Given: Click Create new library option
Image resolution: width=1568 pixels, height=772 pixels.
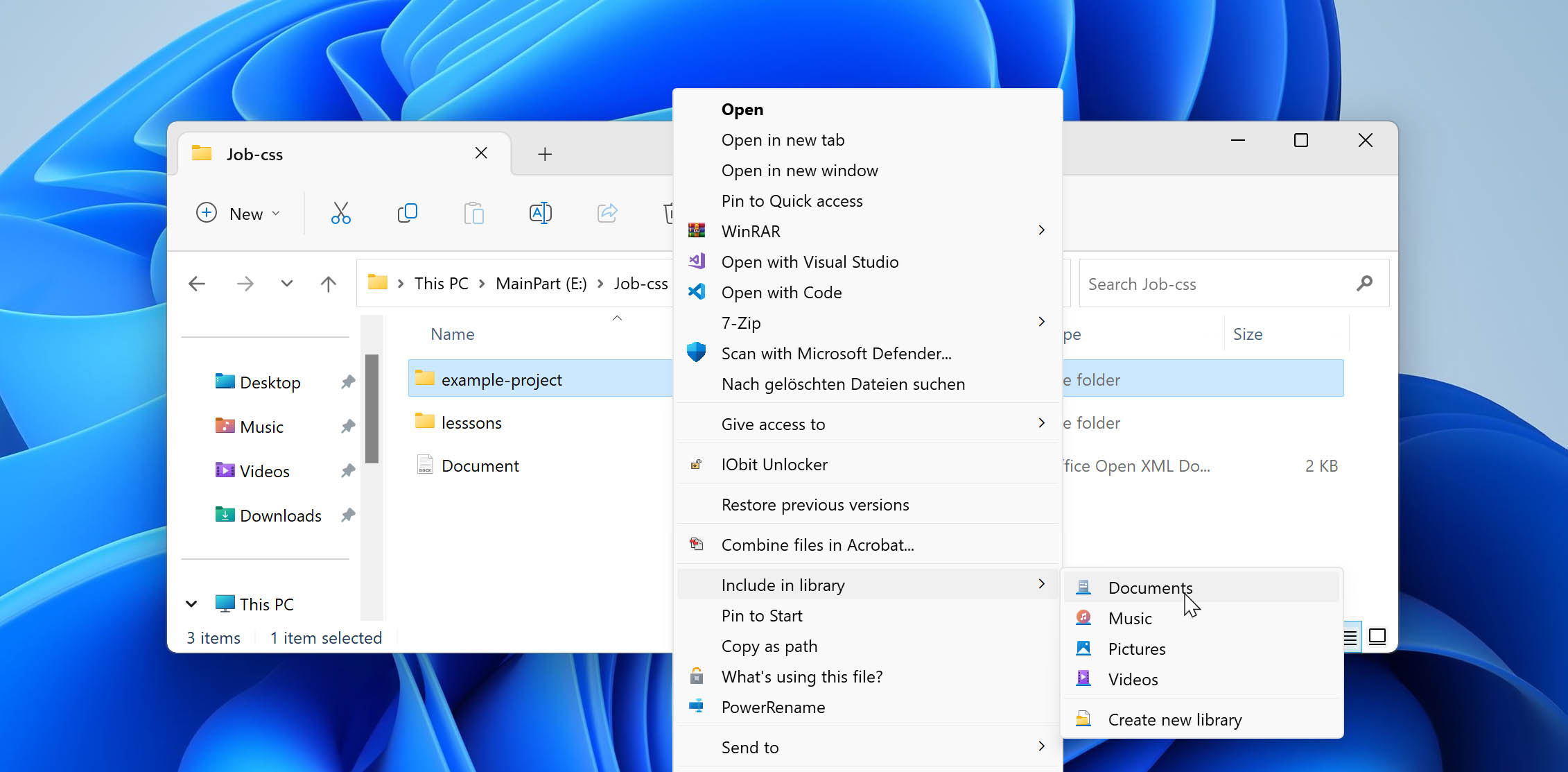Looking at the screenshot, I should click(x=1175, y=718).
